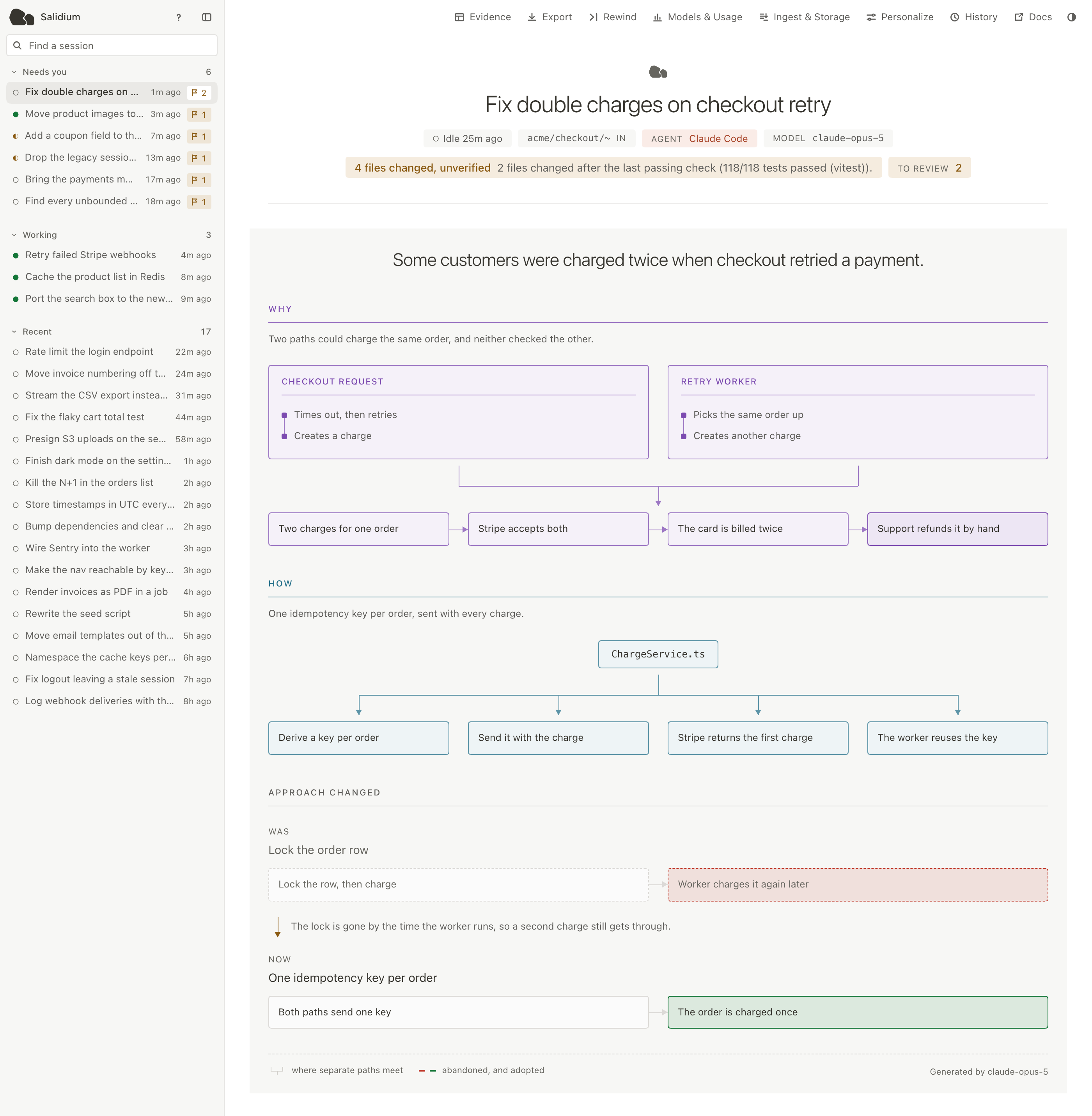The height and width of the screenshot is (1116, 1092).
Task: Click flag badge on Bring the payments row
Action: 199,179
